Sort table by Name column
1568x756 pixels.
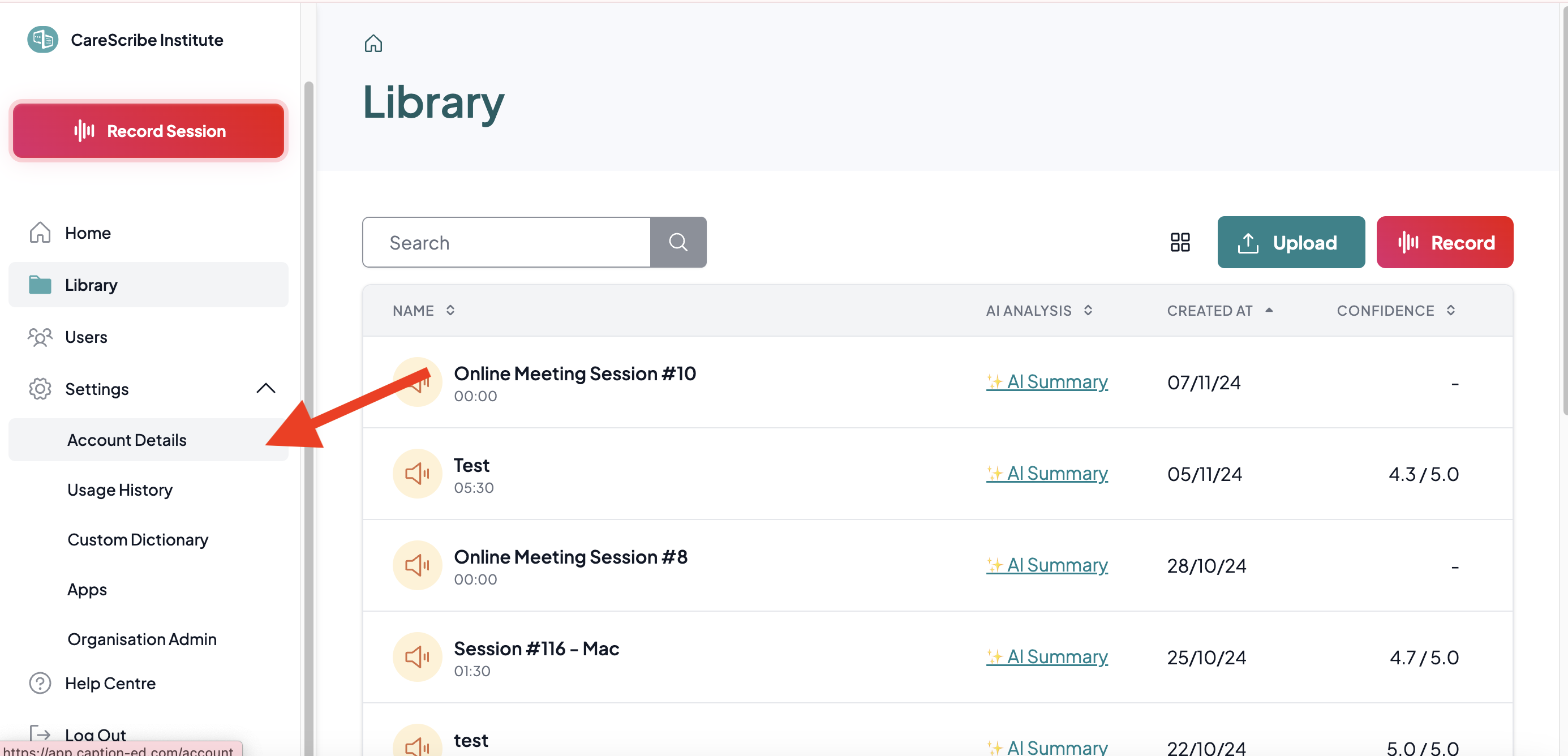point(424,311)
